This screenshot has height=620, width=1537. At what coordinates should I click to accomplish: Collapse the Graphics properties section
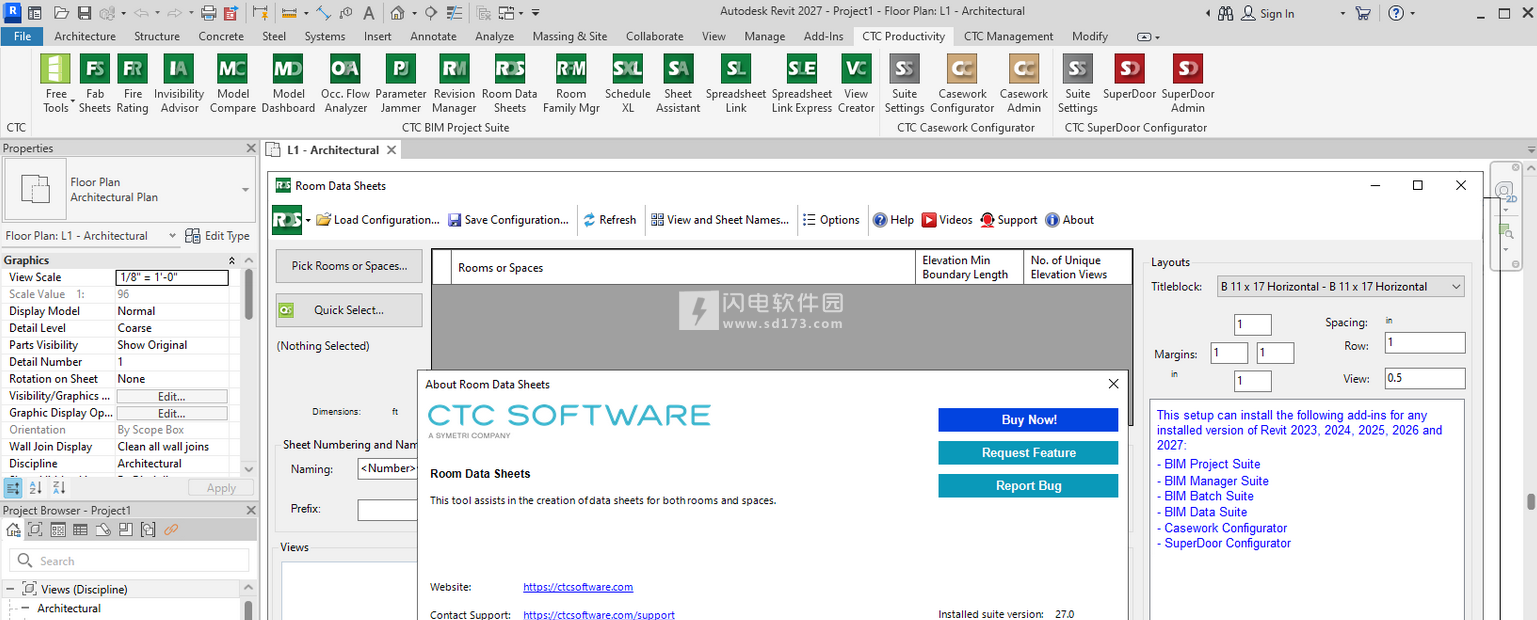coord(232,260)
